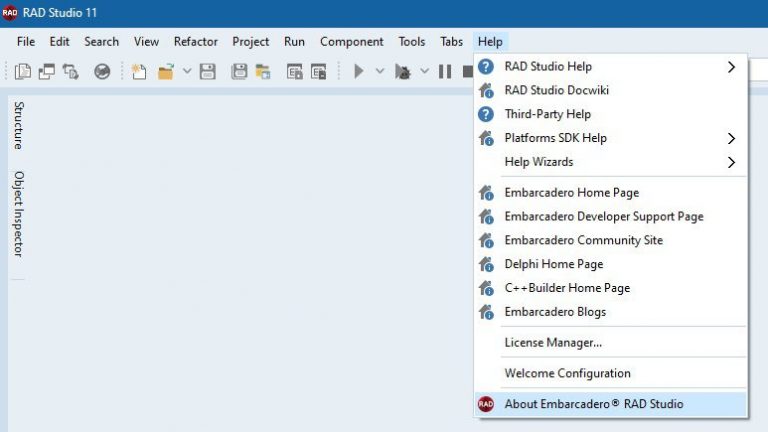Click Add File to Project icon
This screenshot has height=432, width=768.
294,72
